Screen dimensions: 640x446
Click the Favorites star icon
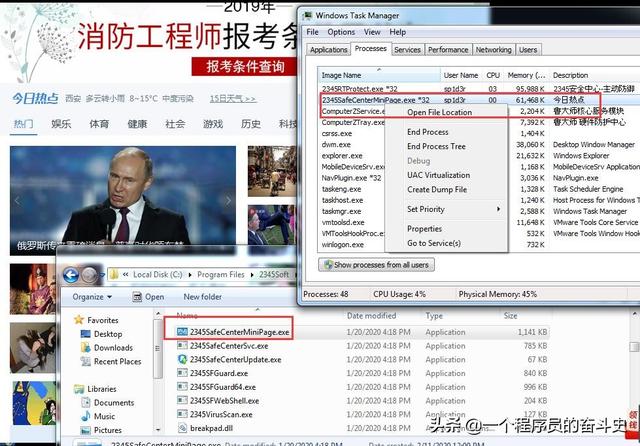click(79, 320)
